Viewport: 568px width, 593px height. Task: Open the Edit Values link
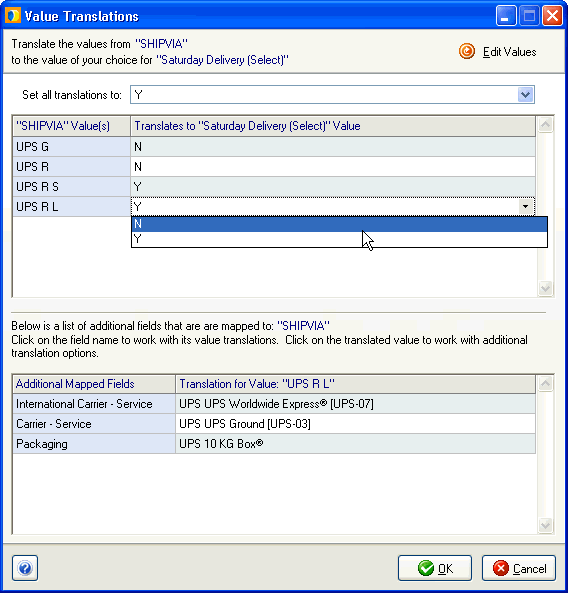[509, 52]
